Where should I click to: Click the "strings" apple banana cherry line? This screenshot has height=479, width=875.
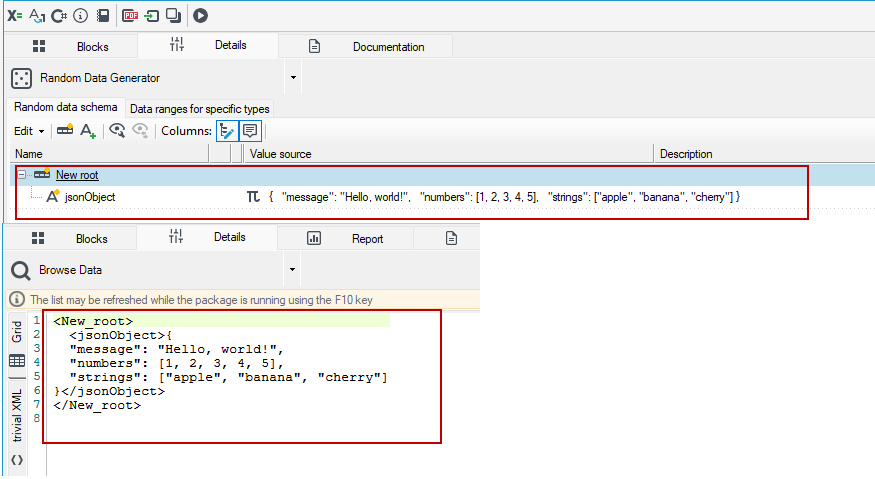point(228,377)
